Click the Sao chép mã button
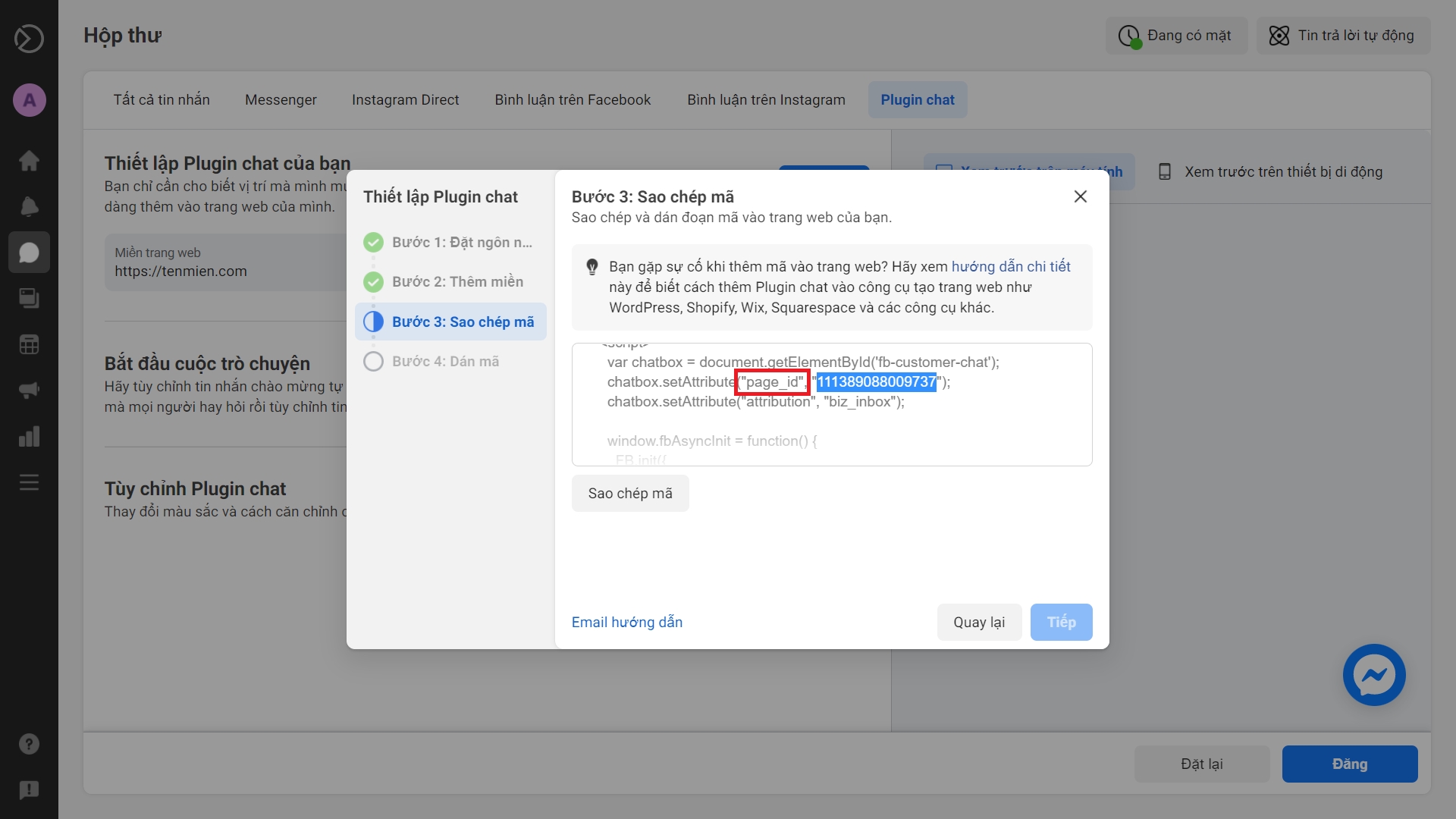 coord(630,494)
